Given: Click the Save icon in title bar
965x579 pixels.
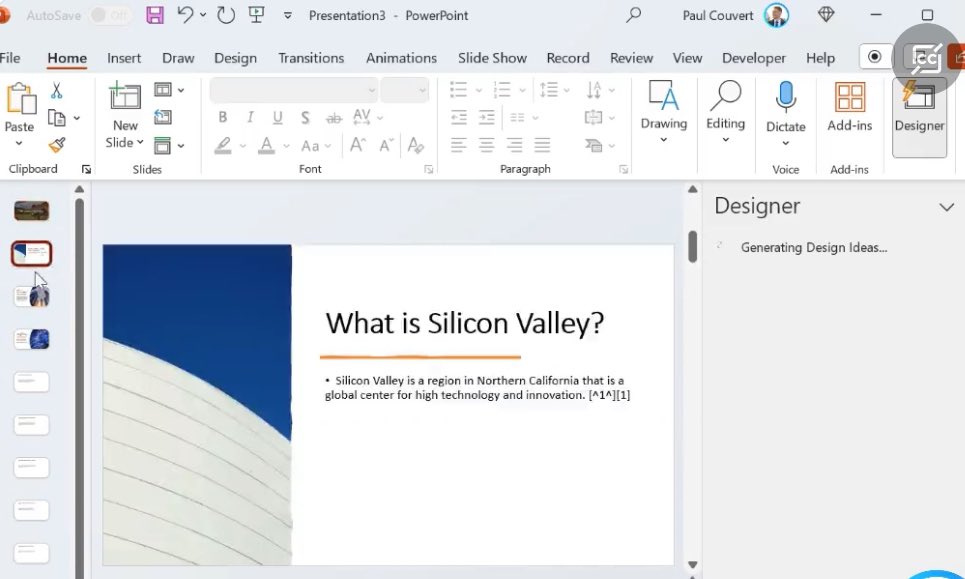Looking at the screenshot, I should (x=155, y=15).
